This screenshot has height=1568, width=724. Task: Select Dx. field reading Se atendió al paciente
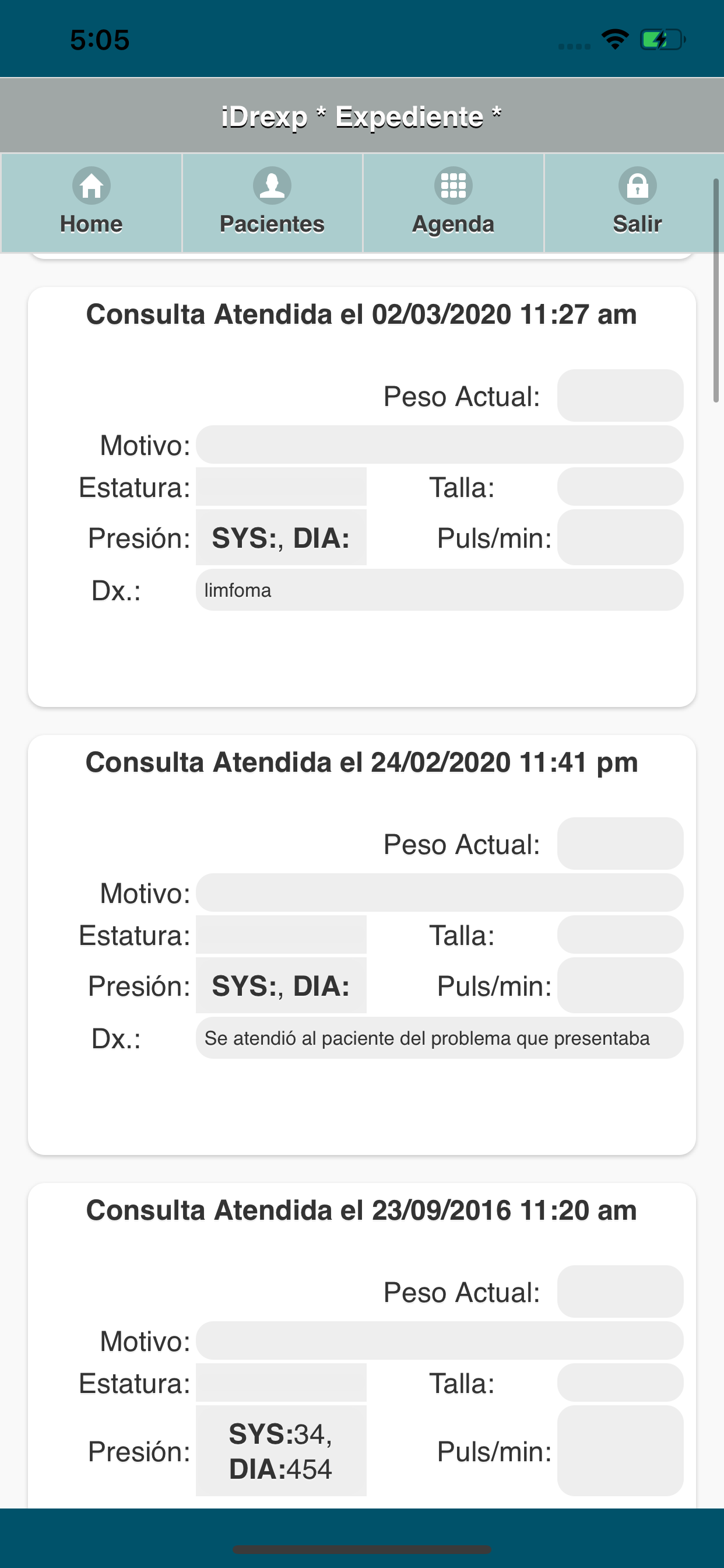tap(440, 1038)
